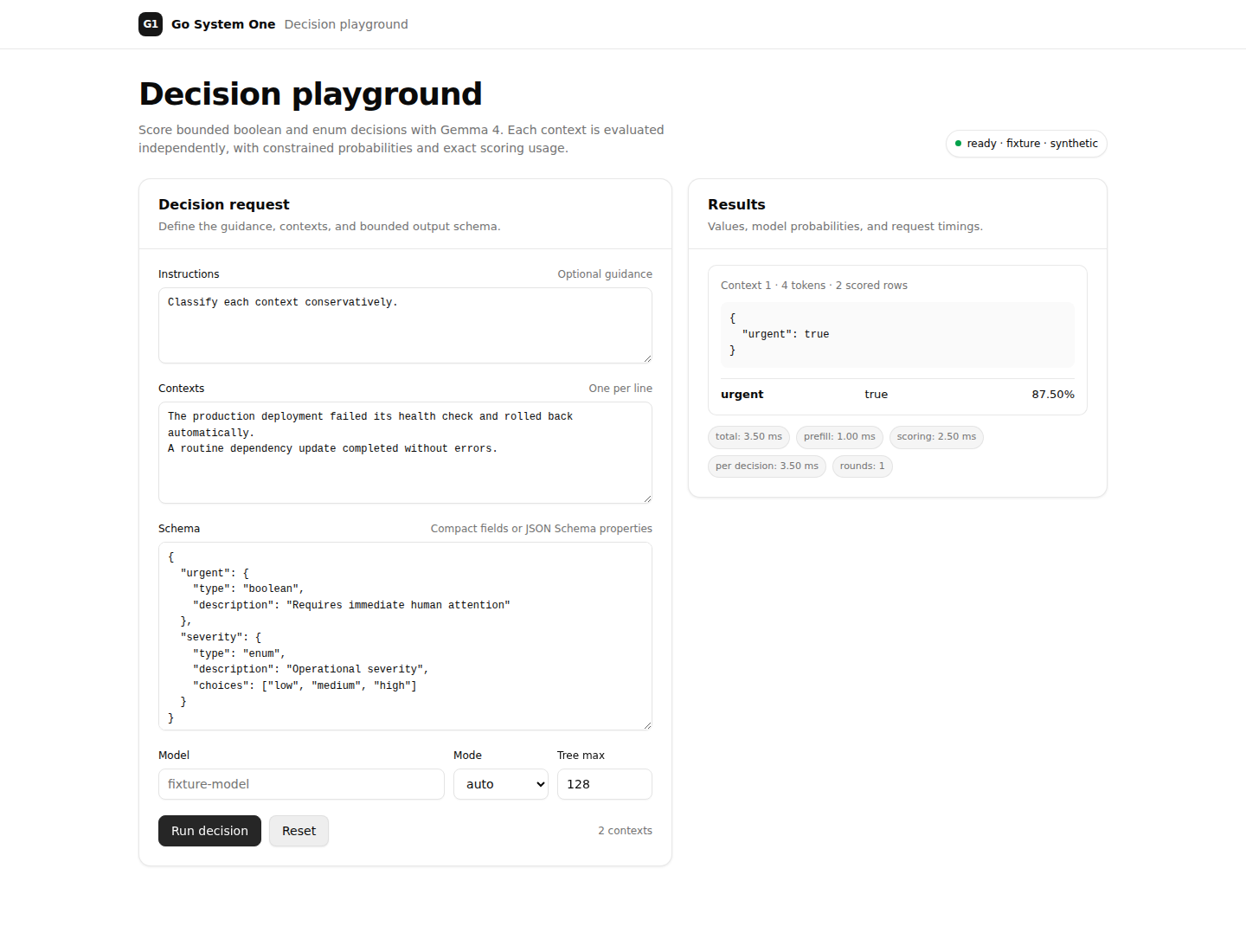Click the Results panel heading
Screen dimensions: 1246x952
click(736, 204)
